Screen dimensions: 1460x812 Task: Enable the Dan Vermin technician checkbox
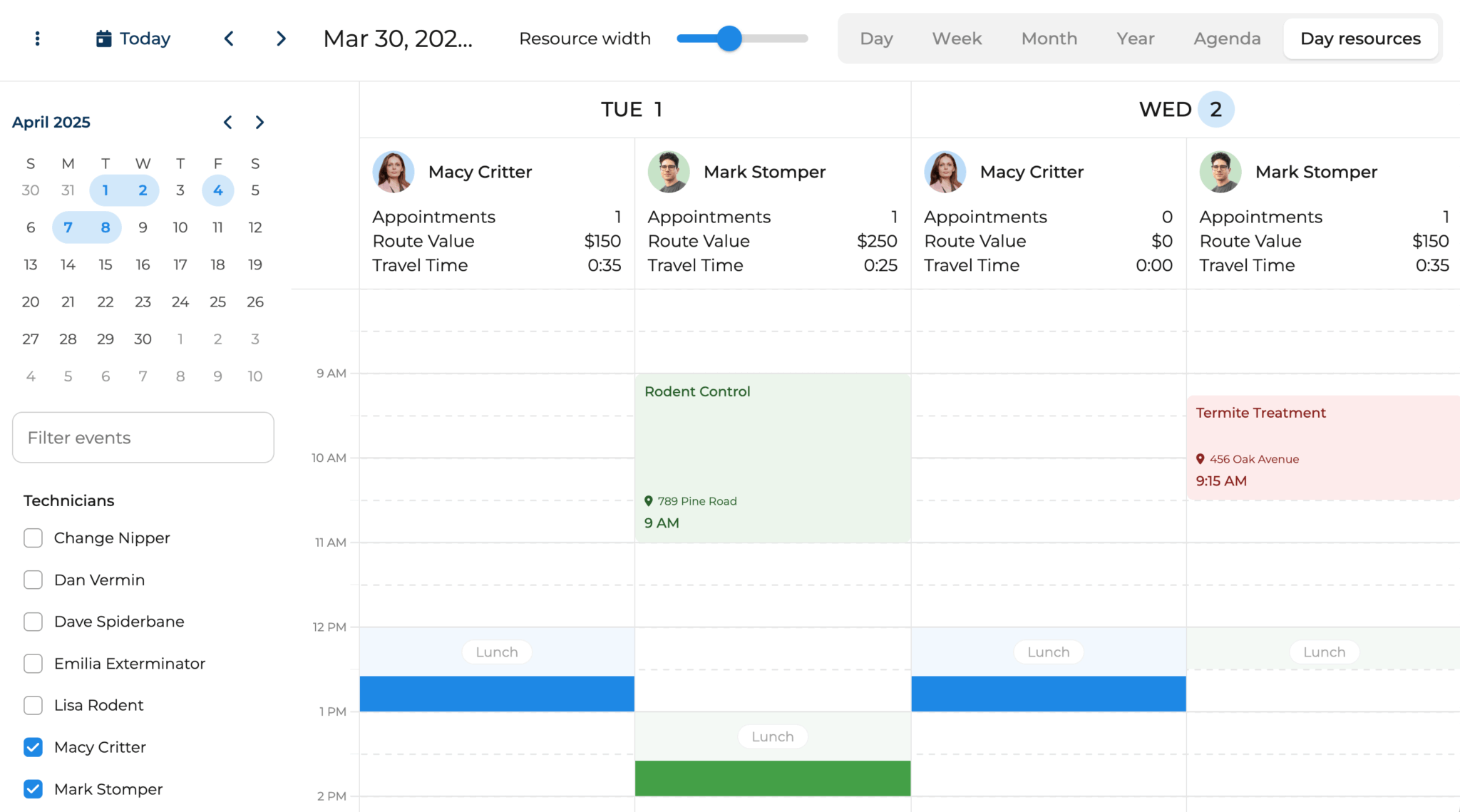[x=33, y=580]
